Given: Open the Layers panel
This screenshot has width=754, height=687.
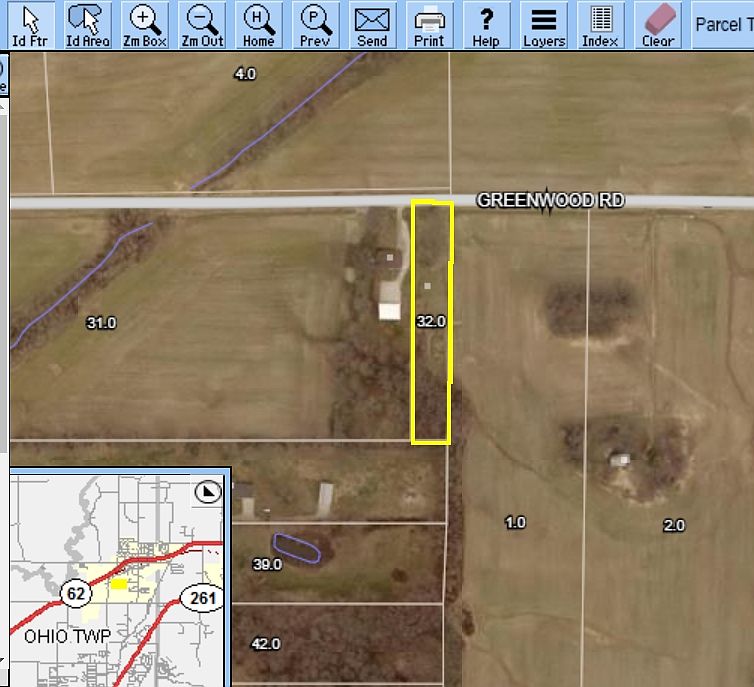Looking at the screenshot, I should [x=544, y=25].
